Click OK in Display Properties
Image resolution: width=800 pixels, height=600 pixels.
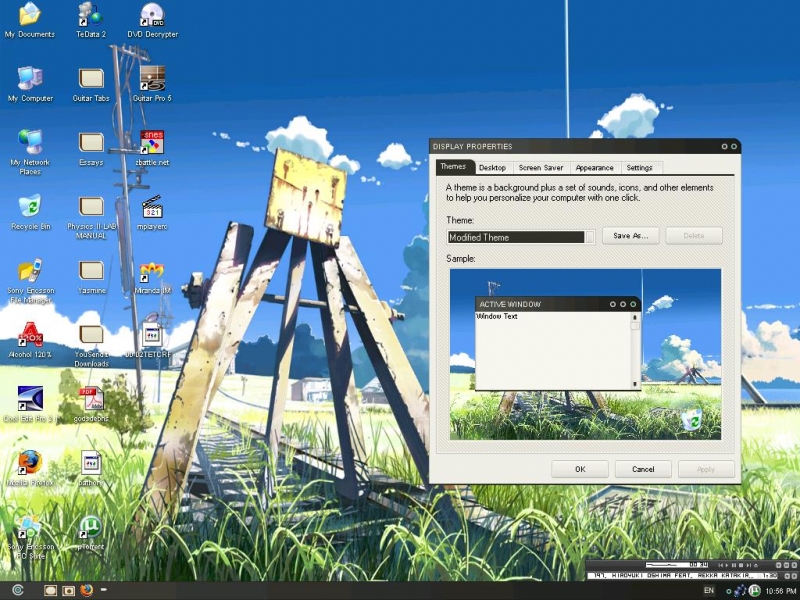(x=580, y=469)
